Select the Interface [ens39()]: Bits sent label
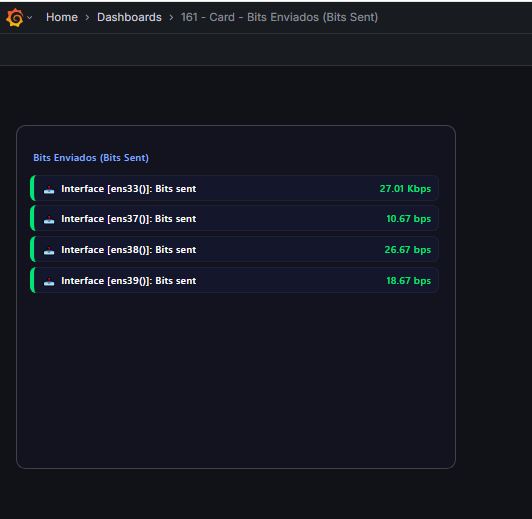Viewport: 532px width, 519px height. point(129,281)
